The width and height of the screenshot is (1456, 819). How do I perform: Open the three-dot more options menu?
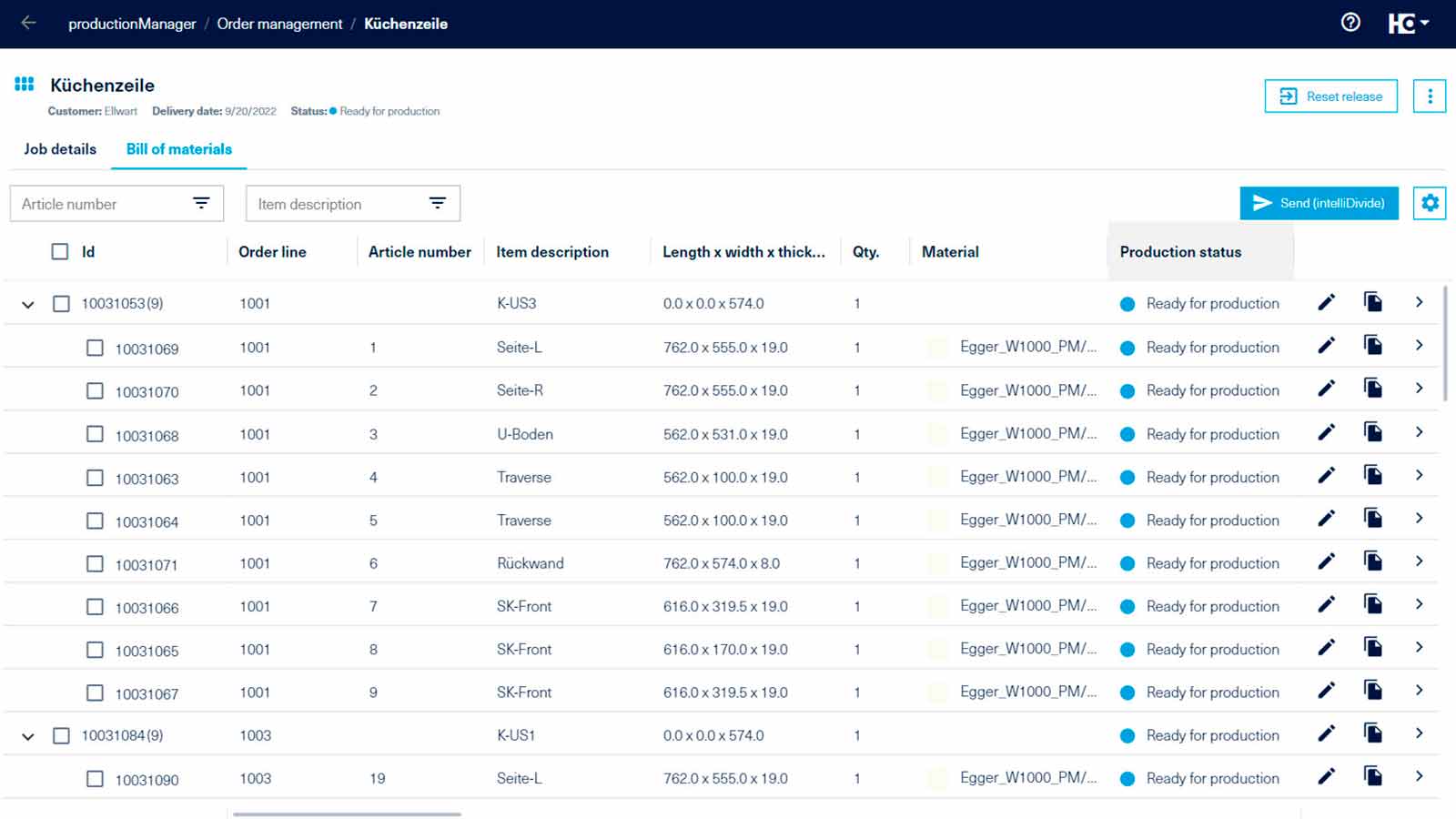tap(1430, 96)
